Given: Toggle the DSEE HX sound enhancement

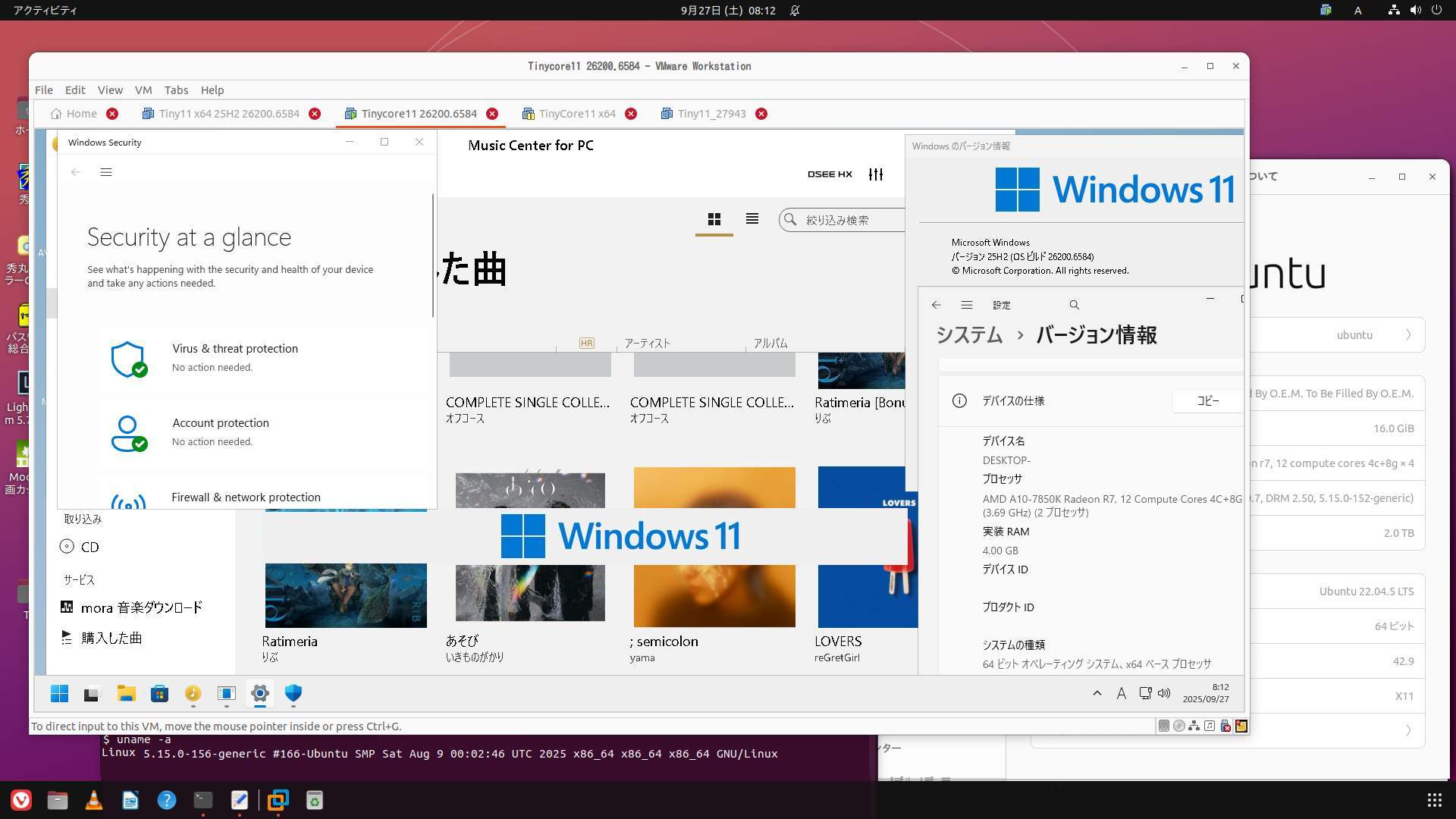Looking at the screenshot, I should click(x=830, y=174).
